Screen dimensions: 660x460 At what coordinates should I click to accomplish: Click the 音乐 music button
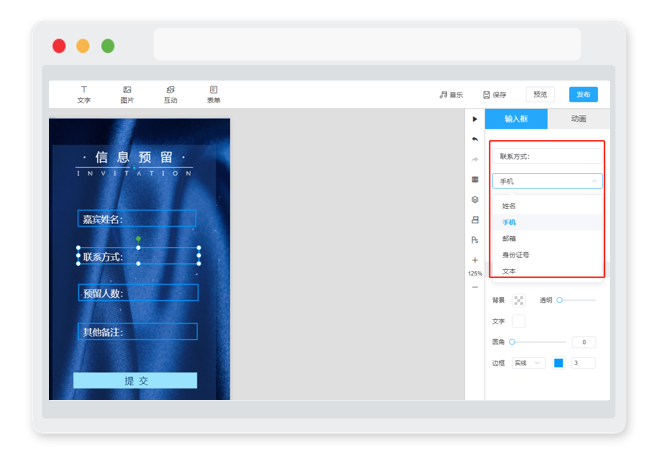click(x=451, y=95)
